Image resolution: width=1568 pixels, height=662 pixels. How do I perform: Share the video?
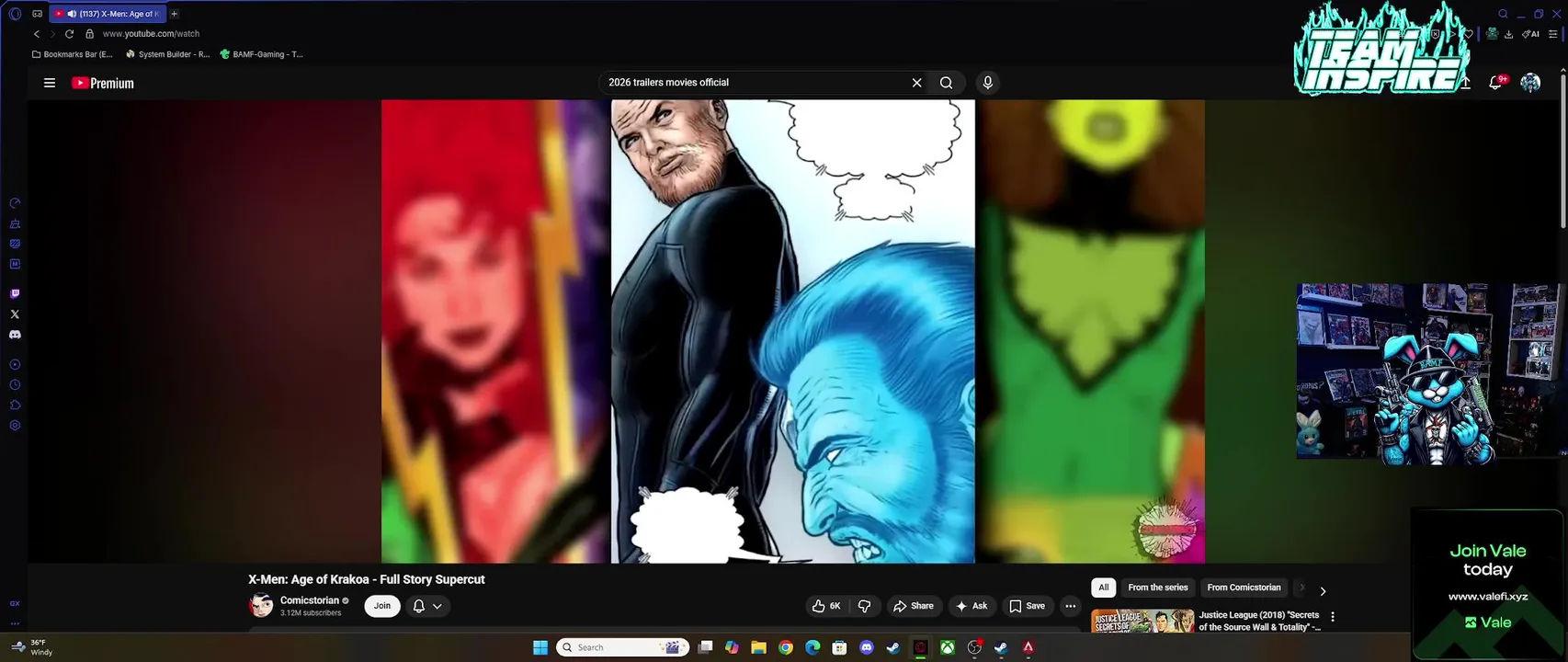pyautogui.click(x=914, y=606)
